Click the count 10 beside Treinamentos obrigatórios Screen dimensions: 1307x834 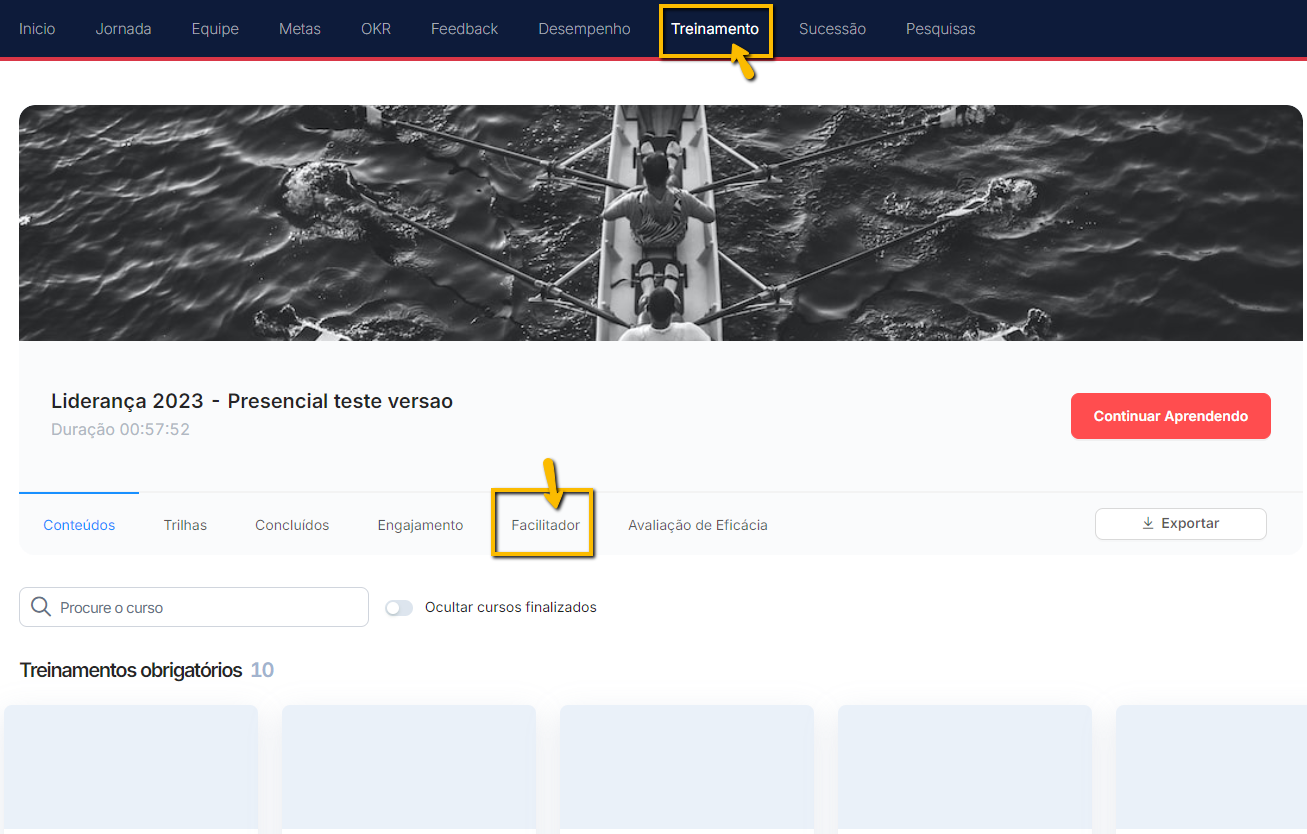point(262,670)
